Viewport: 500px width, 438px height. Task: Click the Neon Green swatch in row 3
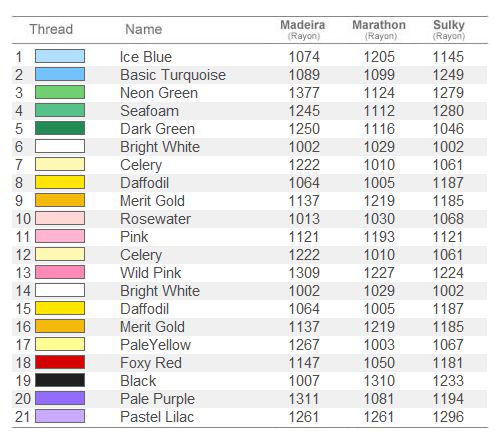(x=60, y=92)
